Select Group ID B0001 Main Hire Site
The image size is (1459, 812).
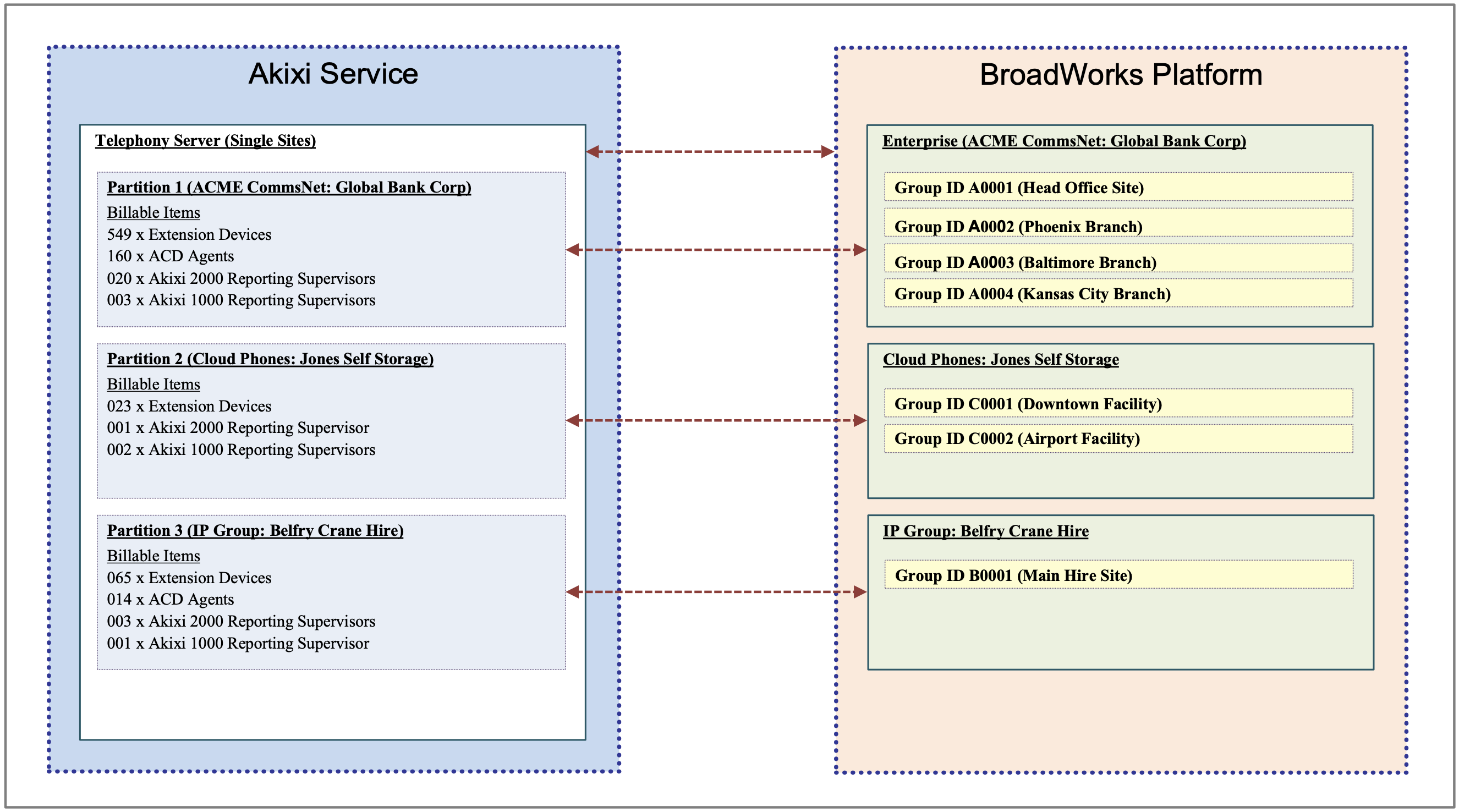(x=1118, y=575)
